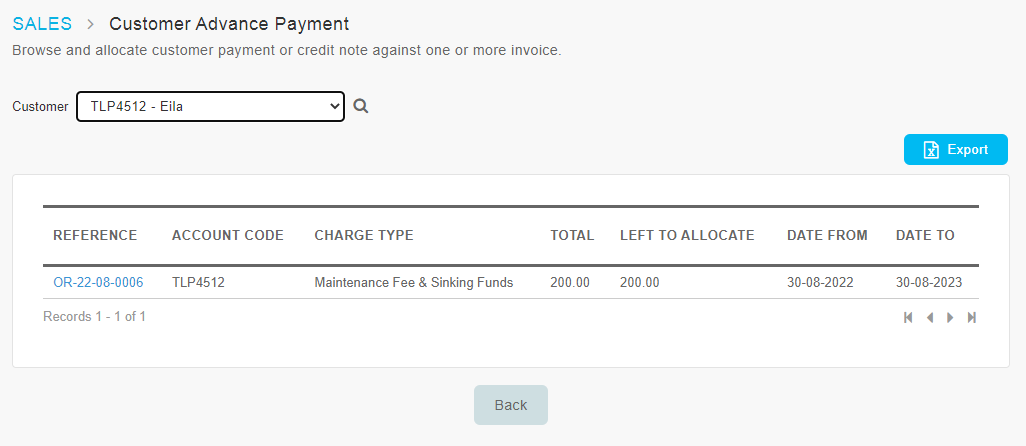1026x446 pixels.
Task: Sort by CHARGE TYPE column header
Action: (x=364, y=235)
